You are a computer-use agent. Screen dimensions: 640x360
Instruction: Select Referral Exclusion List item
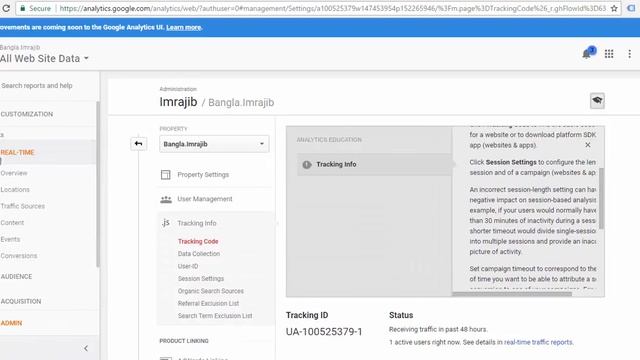coord(208,303)
